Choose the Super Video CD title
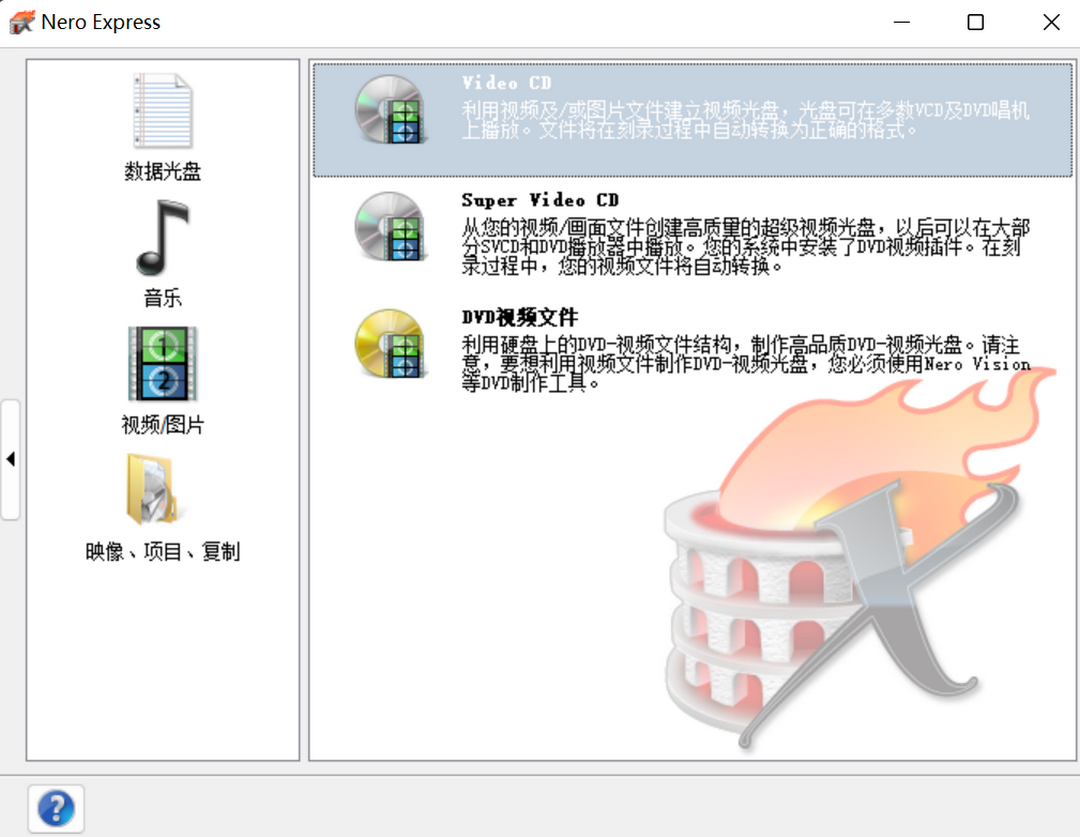The width and height of the screenshot is (1080, 837). pos(540,200)
